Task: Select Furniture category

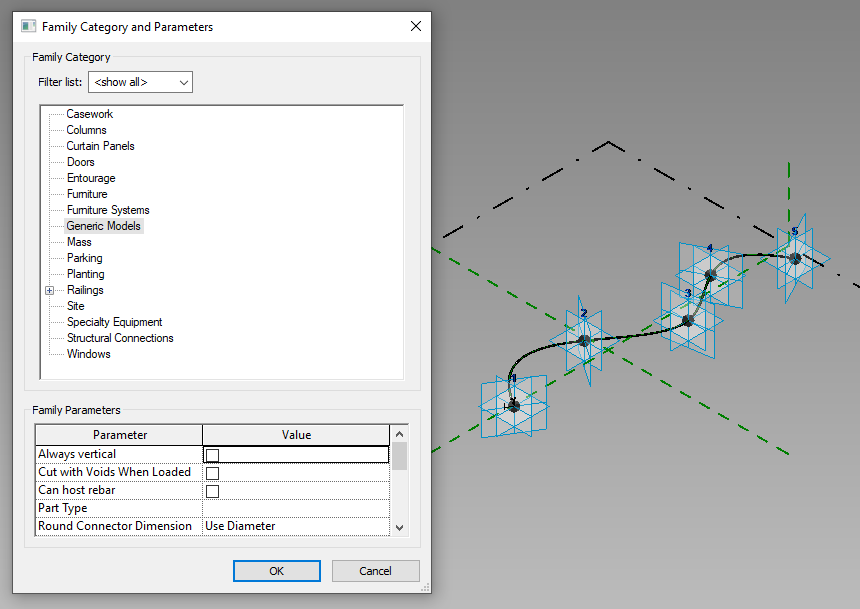Action: pos(87,194)
